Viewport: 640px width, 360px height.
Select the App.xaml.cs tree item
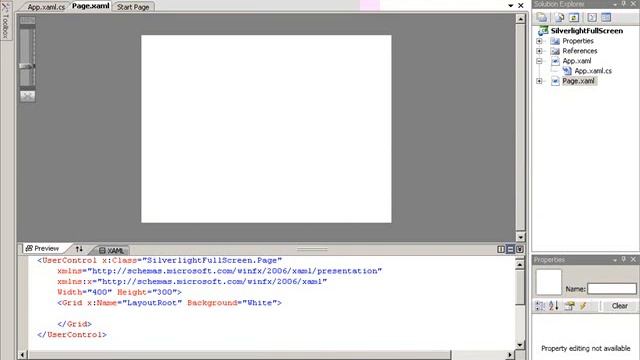click(x=593, y=71)
